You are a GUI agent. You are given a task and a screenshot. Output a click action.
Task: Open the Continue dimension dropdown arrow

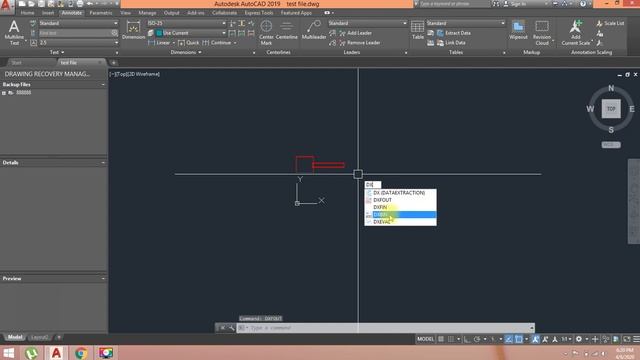(x=235, y=43)
